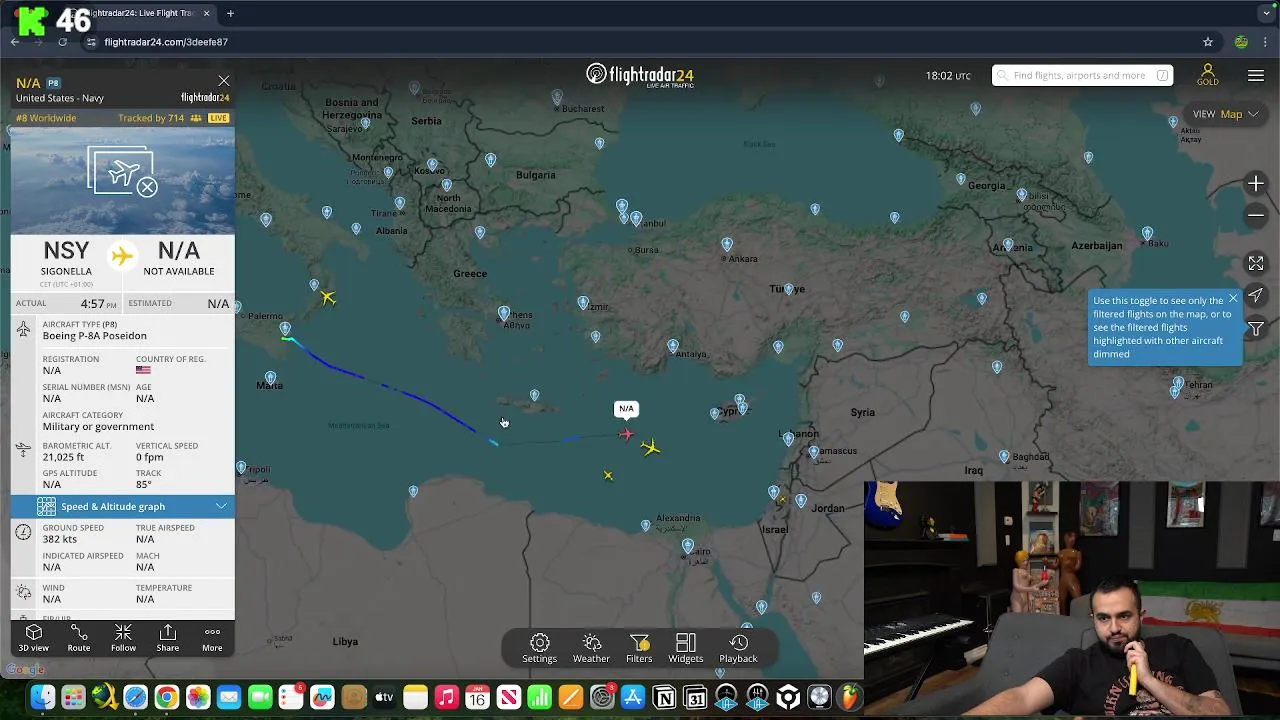Click the Baghdad airport pin
1280x720 pixels.
(1004, 456)
